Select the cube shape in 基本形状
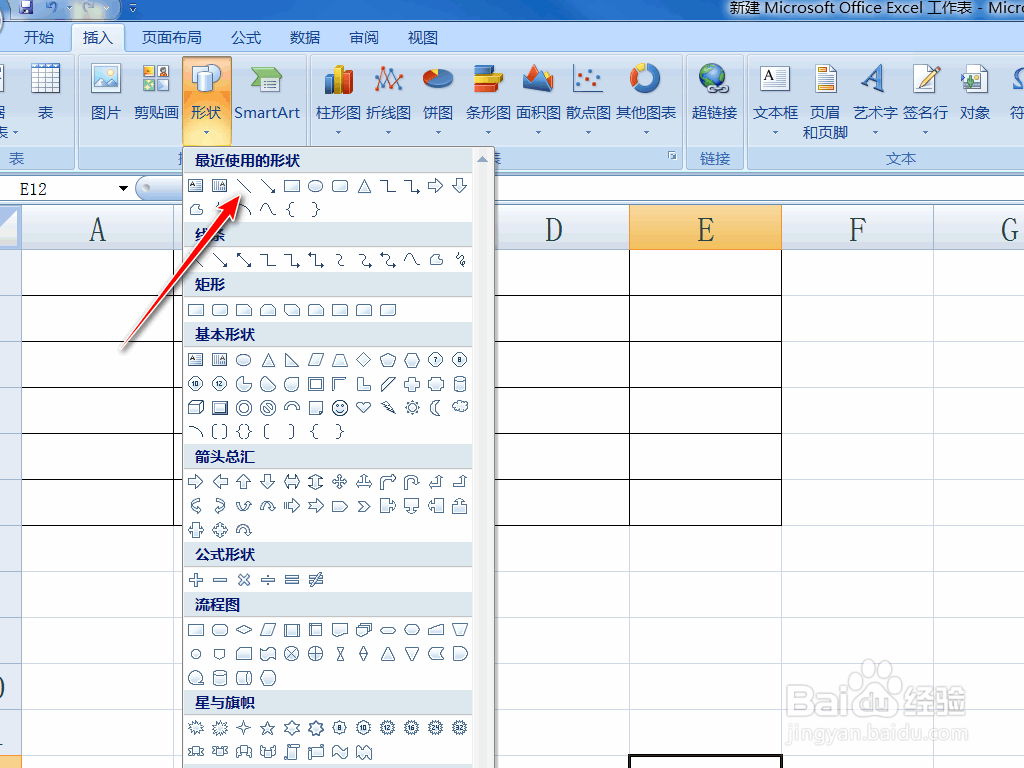The height and width of the screenshot is (768, 1024). click(x=196, y=408)
